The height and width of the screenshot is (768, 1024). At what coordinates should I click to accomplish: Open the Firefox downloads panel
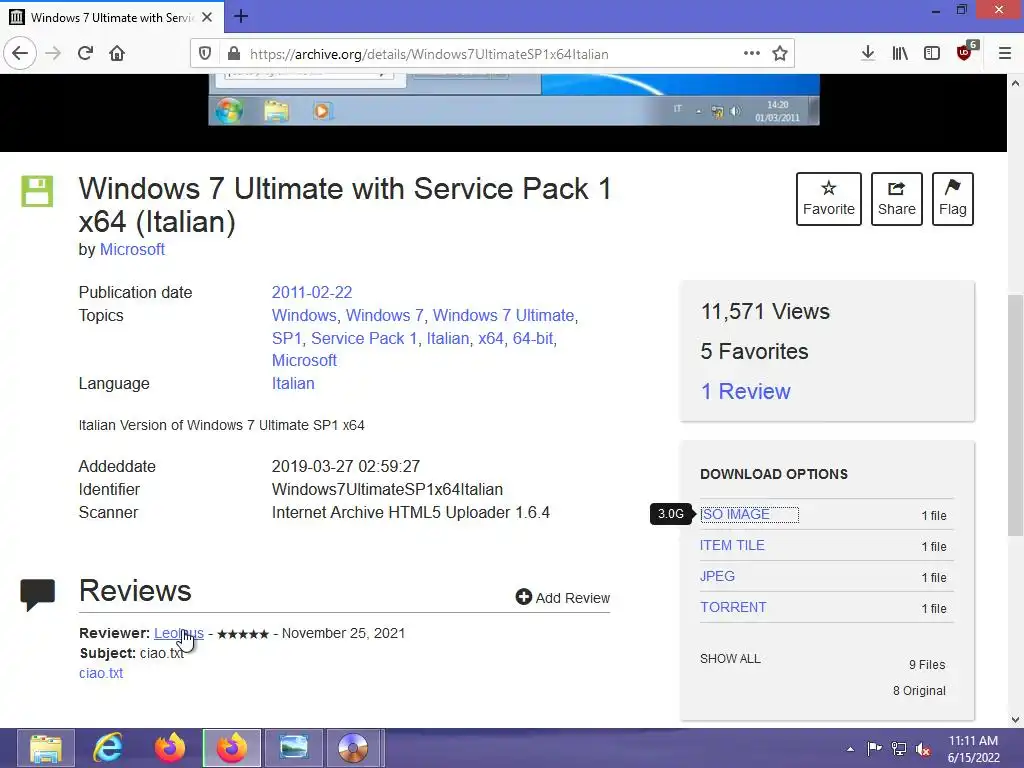point(867,53)
